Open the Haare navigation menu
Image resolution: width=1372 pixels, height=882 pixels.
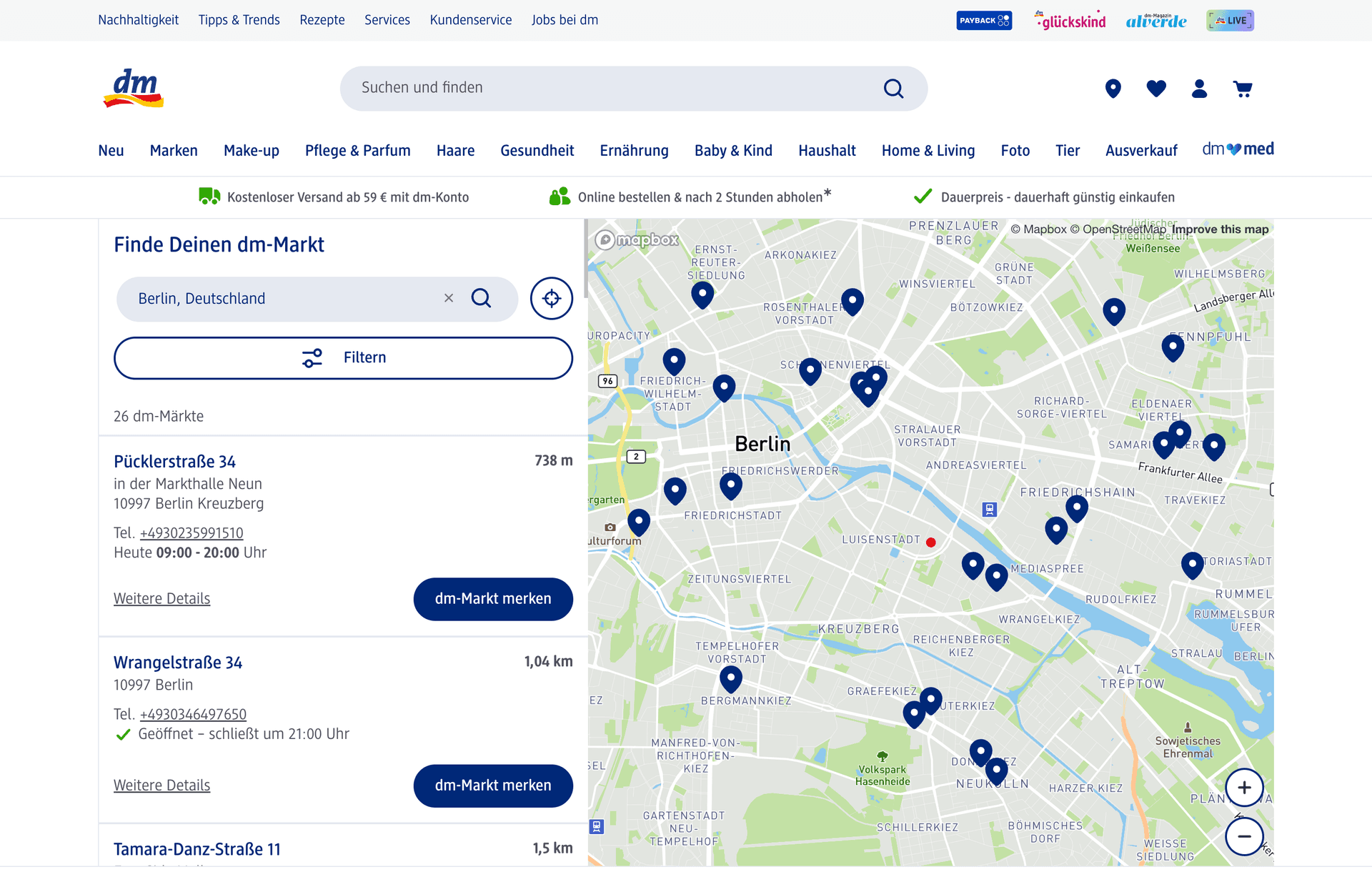(x=455, y=150)
